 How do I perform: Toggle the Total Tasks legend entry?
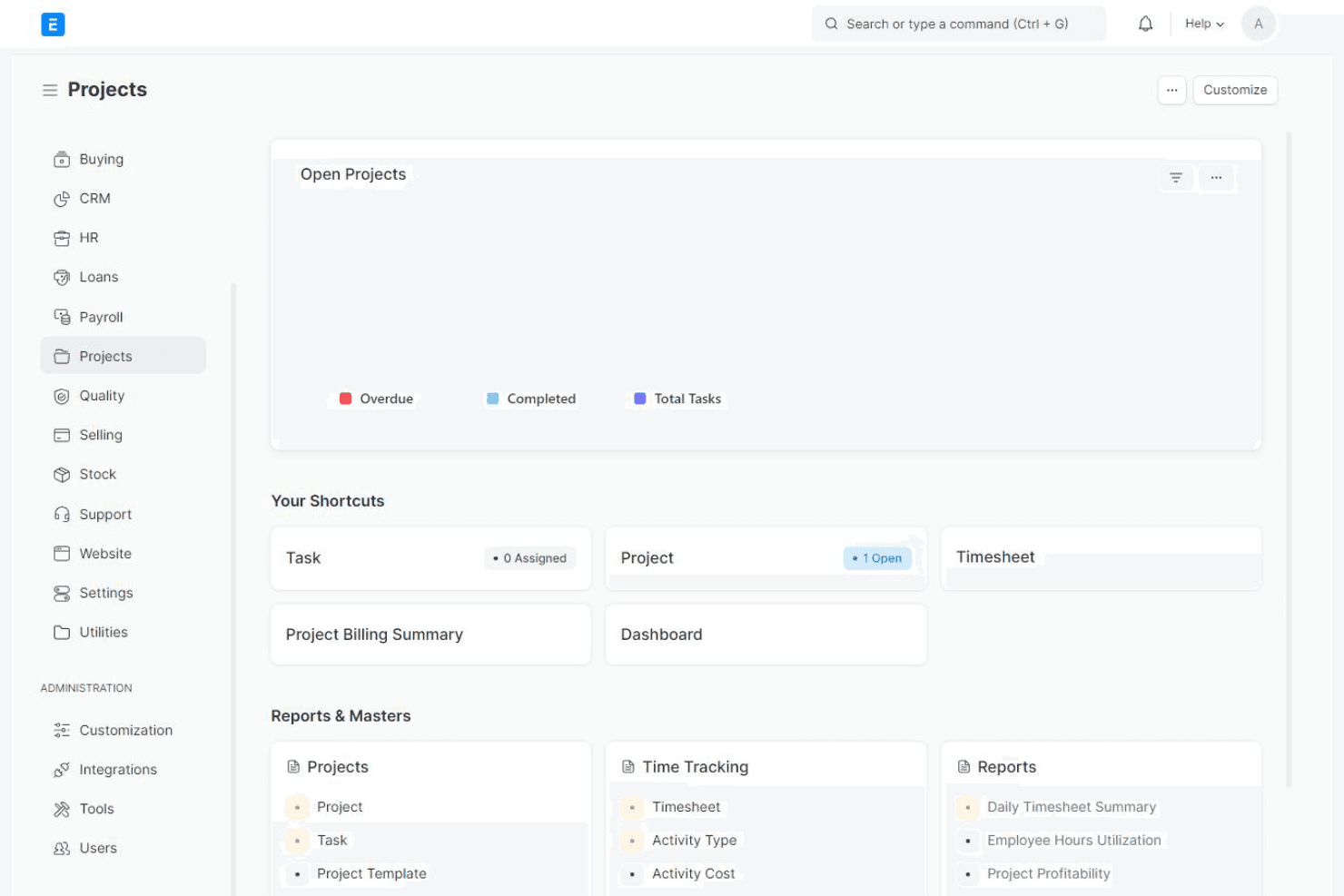point(677,399)
